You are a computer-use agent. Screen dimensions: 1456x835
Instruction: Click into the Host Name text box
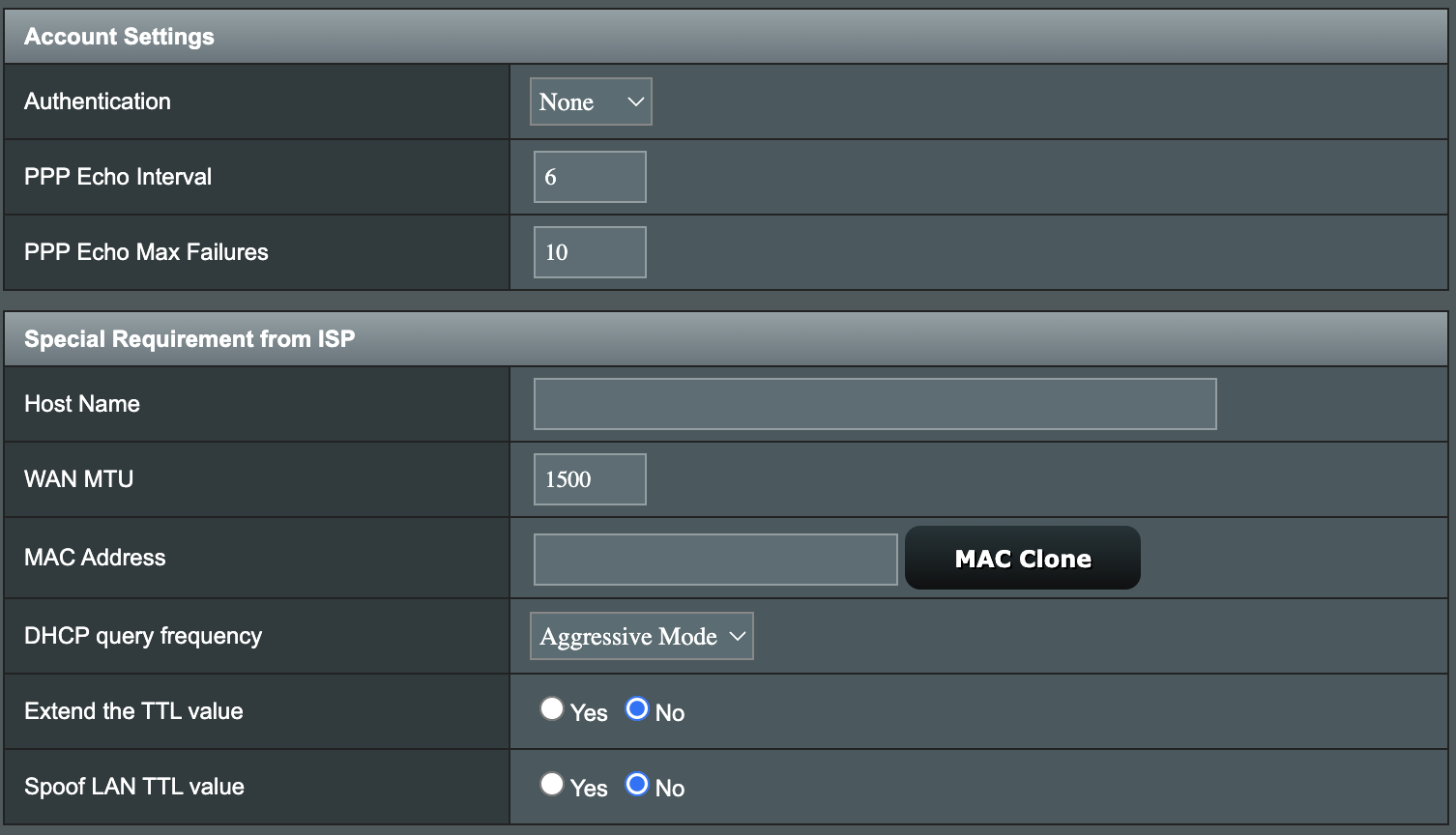point(874,404)
